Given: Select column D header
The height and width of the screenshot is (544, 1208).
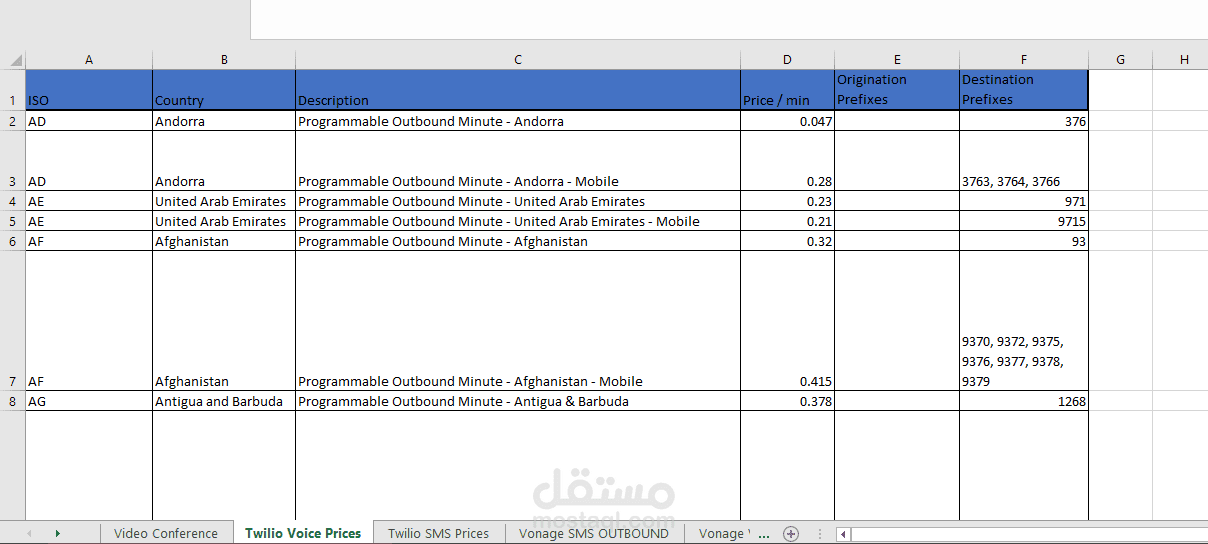Looking at the screenshot, I should coord(787,60).
